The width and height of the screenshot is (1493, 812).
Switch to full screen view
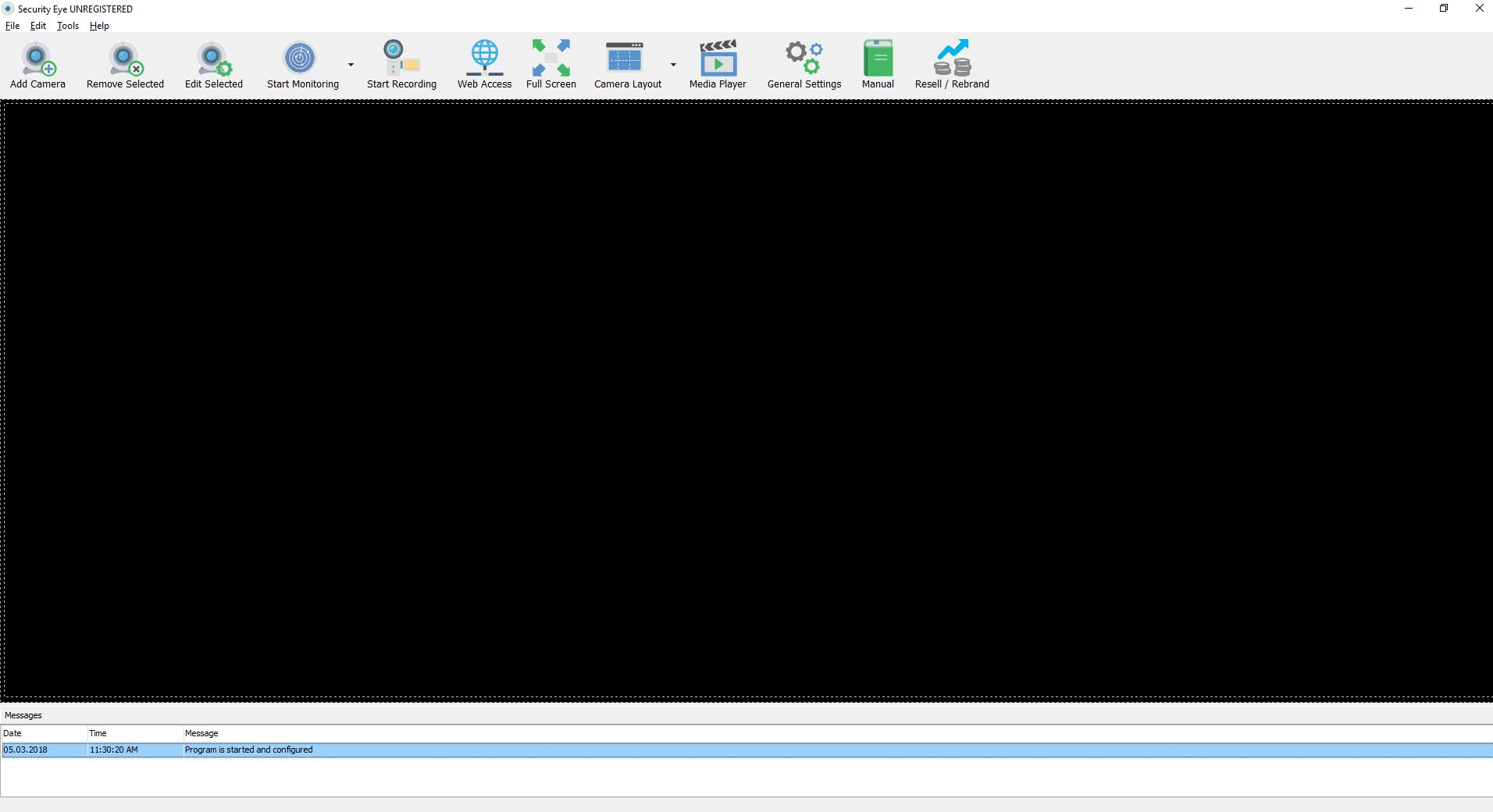pyautogui.click(x=551, y=62)
